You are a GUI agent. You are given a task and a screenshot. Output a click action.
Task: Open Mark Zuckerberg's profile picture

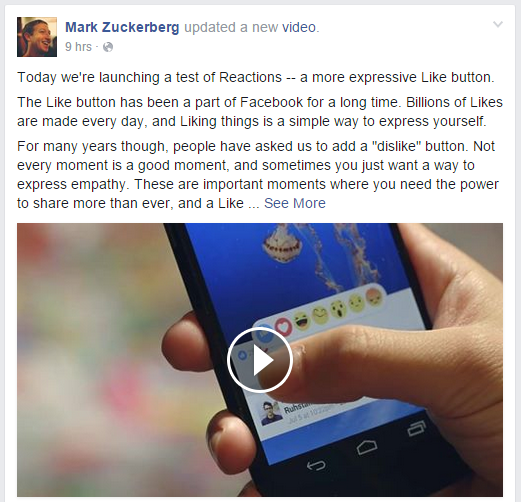pos(37,37)
